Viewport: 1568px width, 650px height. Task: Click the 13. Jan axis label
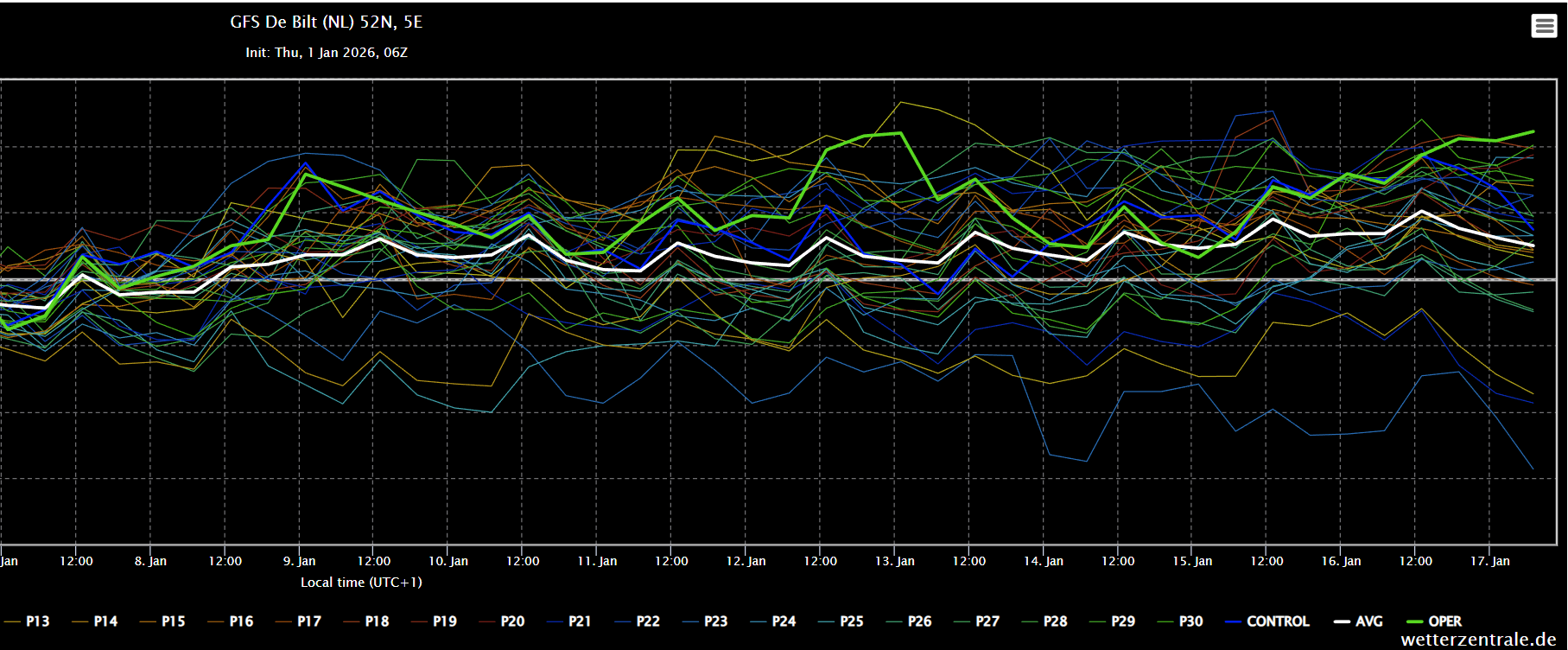pyautogui.click(x=895, y=561)
